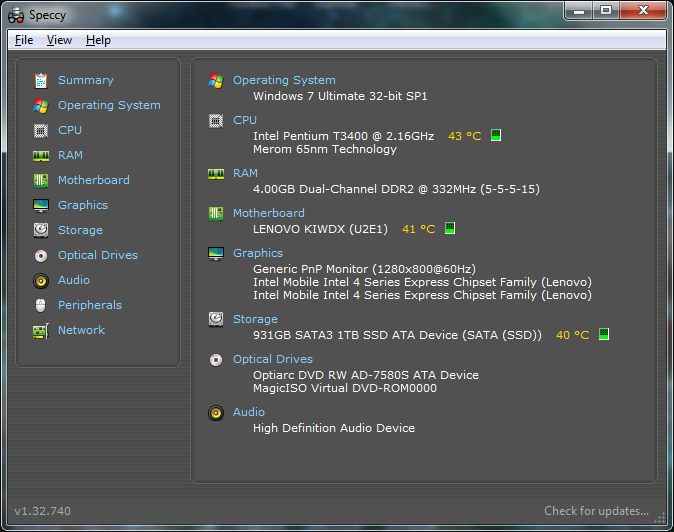Click the Operating System flag icon in sidebar
674x532 pixels.
pyautogui.click(x=41, y=106)
